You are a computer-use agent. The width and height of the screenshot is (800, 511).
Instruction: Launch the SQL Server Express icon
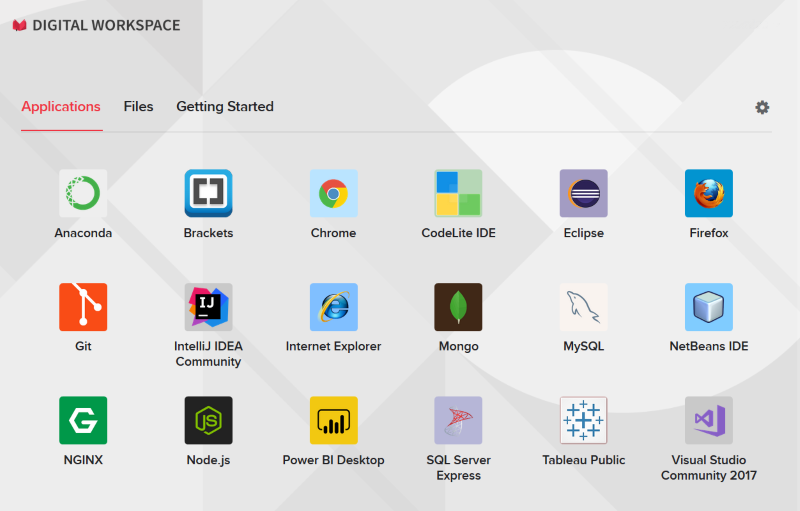pos(458,420)
